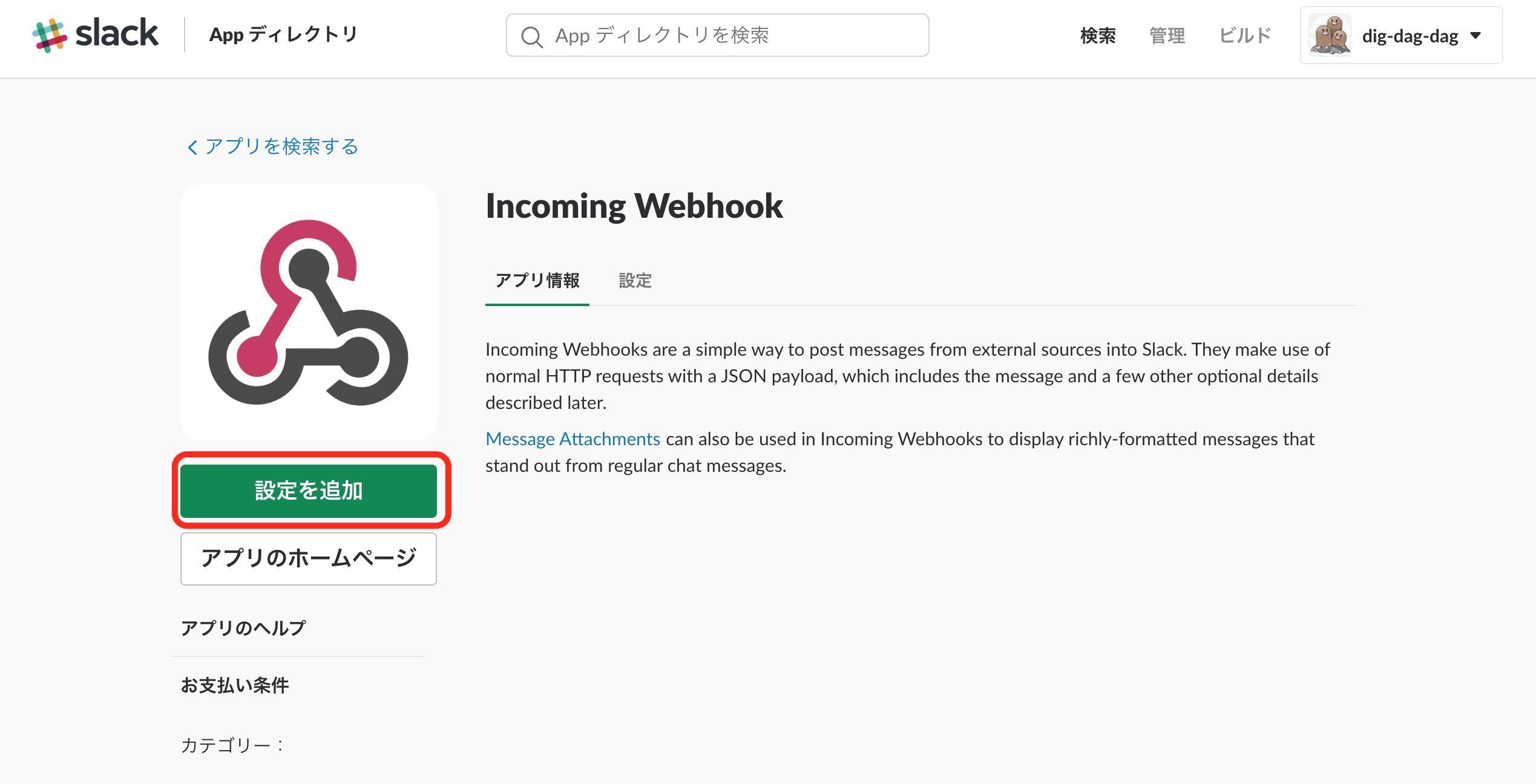Open アプリのホームページ button
The height and width of the screenshot is (784, 1536).
(x=309, y=558)
